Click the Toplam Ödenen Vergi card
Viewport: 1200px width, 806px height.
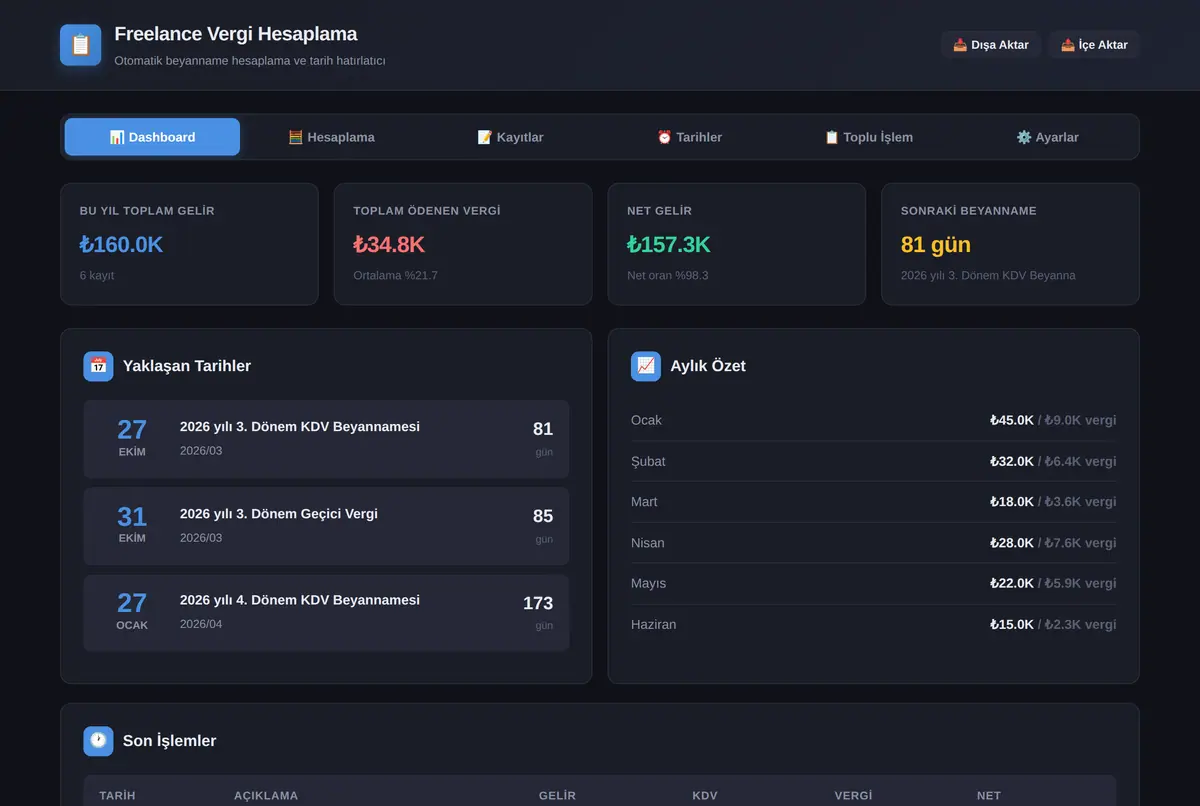coord(463,244)
